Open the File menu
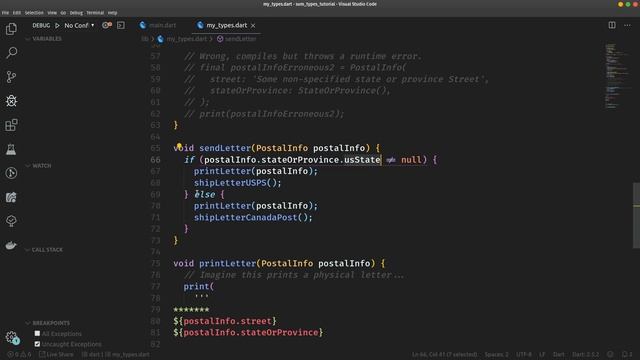 (5, 13)
